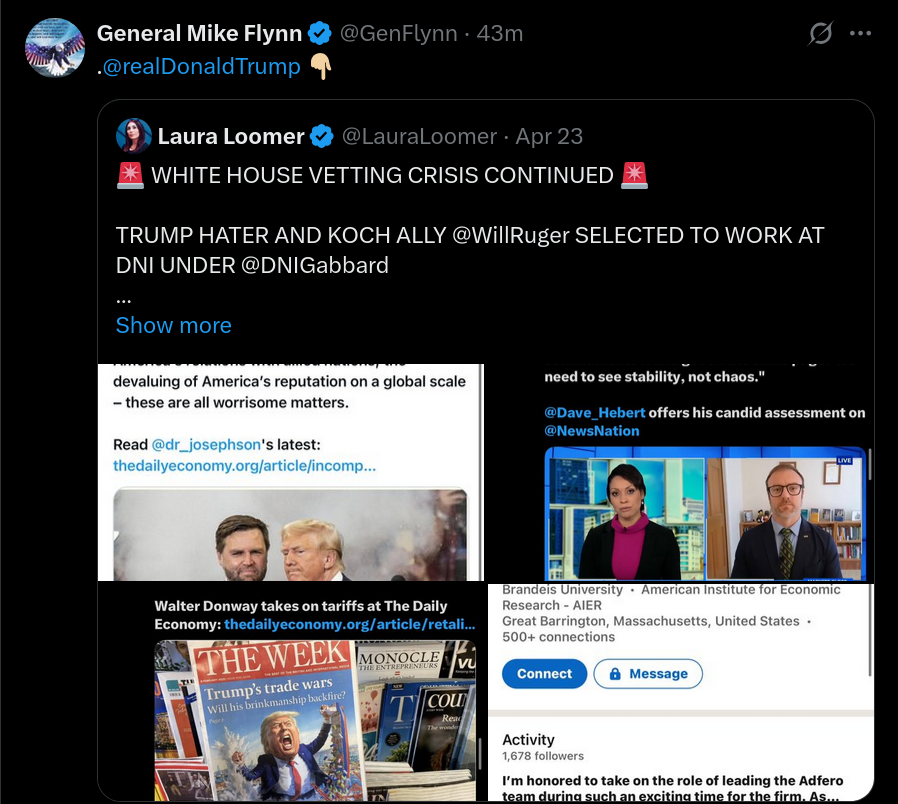Open the NewsNation interview screenshot image
This screenshot has height=804, width=898.
coord(681,472)
